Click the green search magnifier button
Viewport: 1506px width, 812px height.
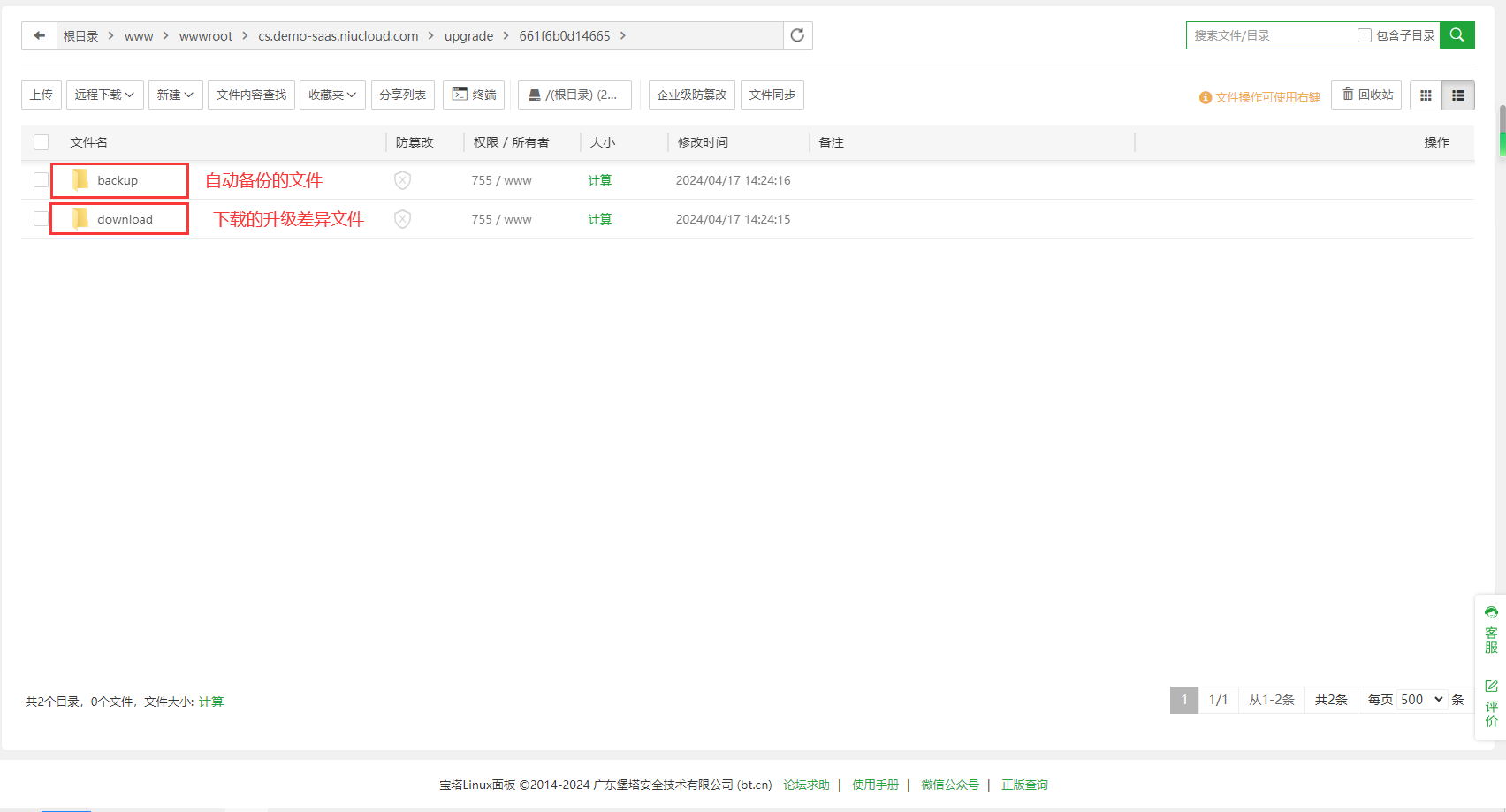pyautogui.click(x=1457, y=35)
